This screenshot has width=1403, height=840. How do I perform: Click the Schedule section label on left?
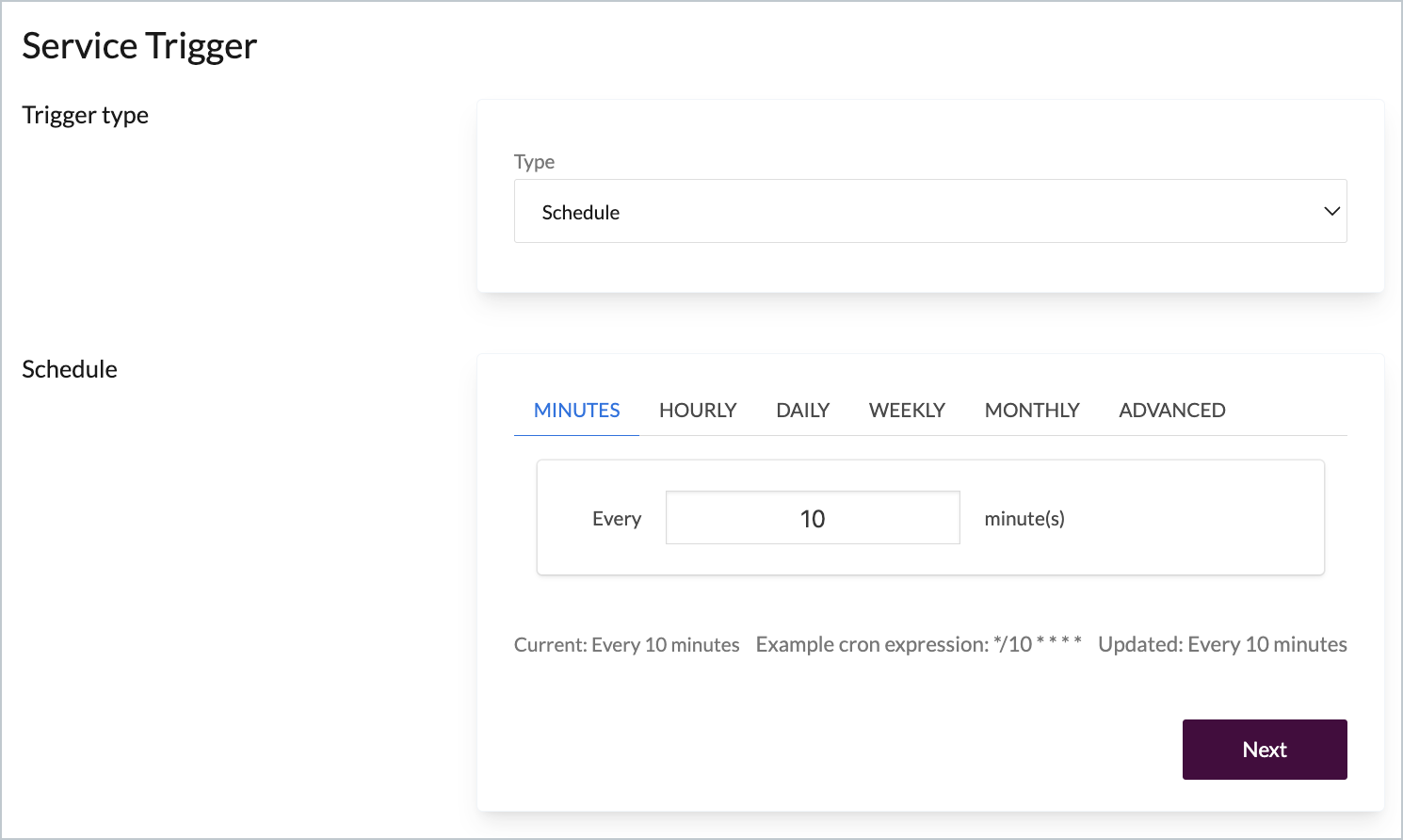click(x=70, y=369)
